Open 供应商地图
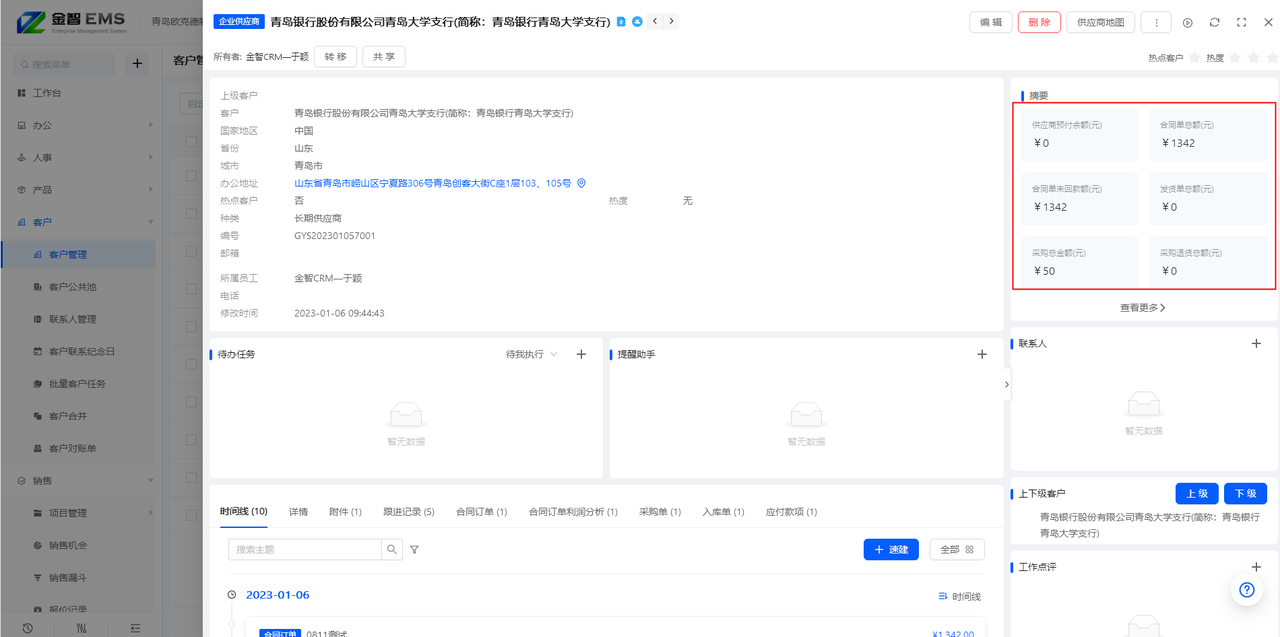This screenshot has height=637, width=1280. coord(1100,22)
